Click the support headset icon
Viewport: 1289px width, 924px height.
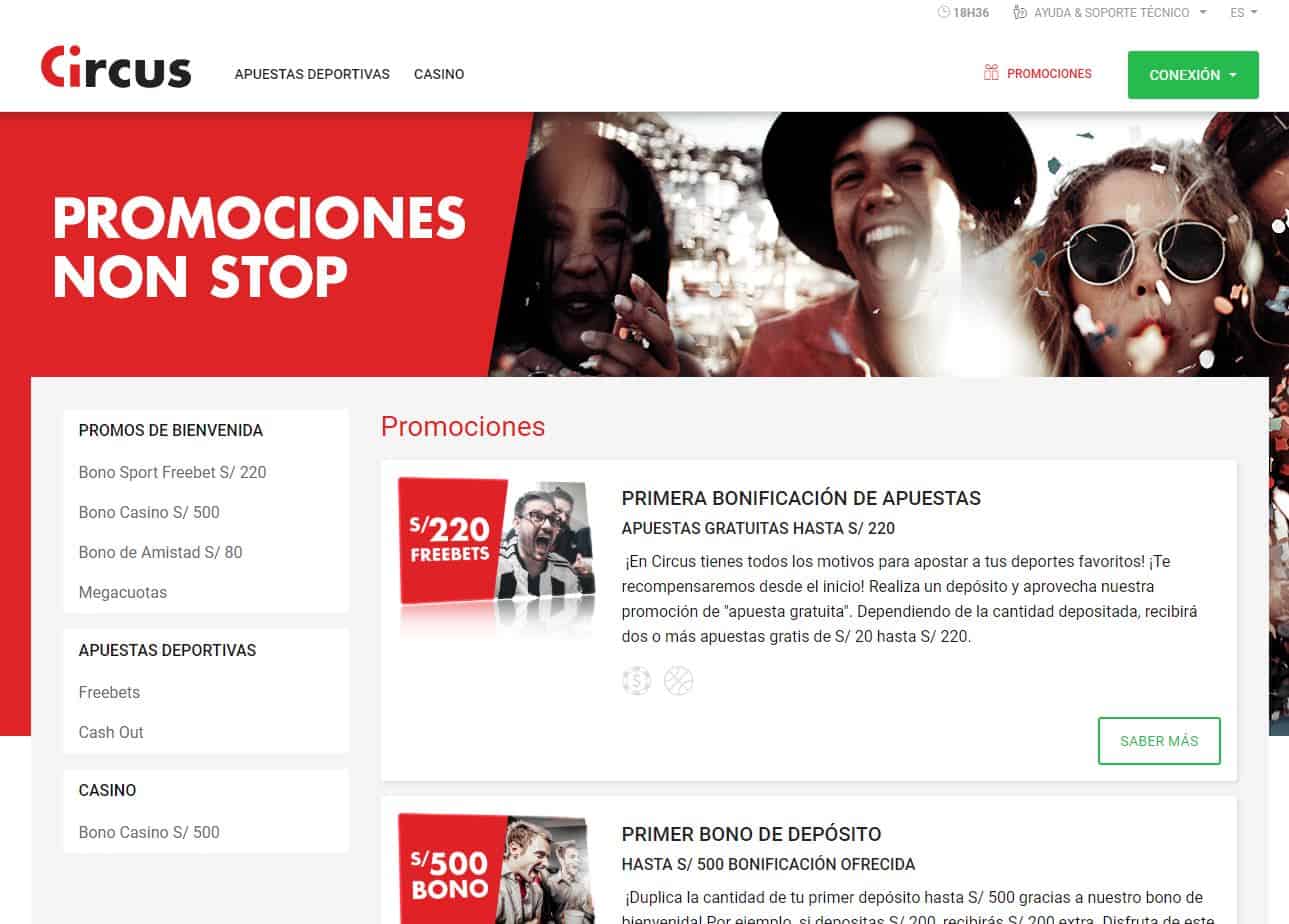pyautogui.click(x=1020, y=13)
